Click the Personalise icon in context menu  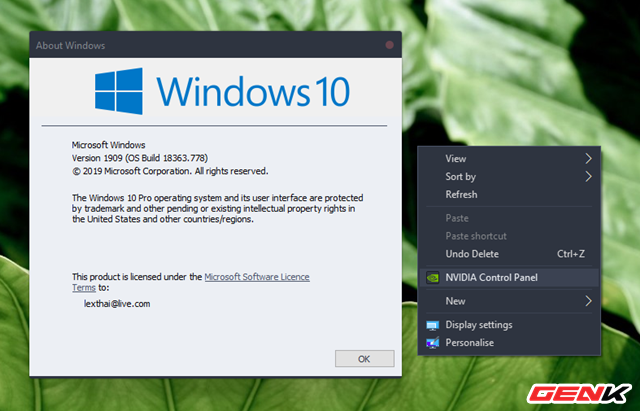[432, 343]
